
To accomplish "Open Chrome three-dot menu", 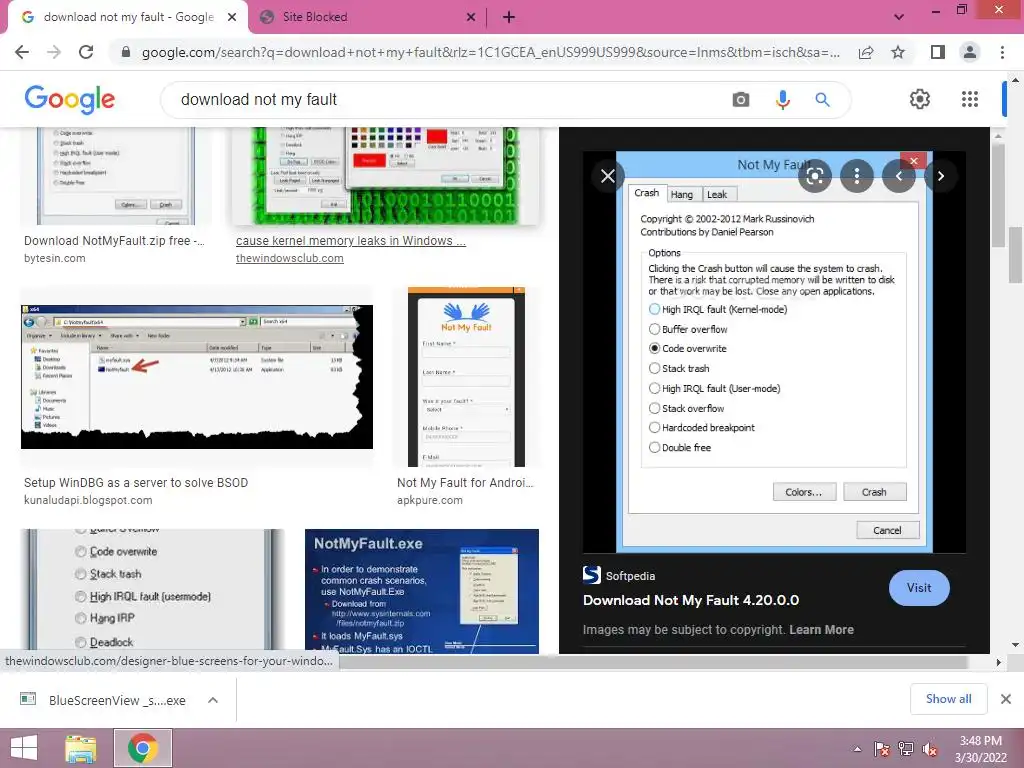I will (1002, 52).
